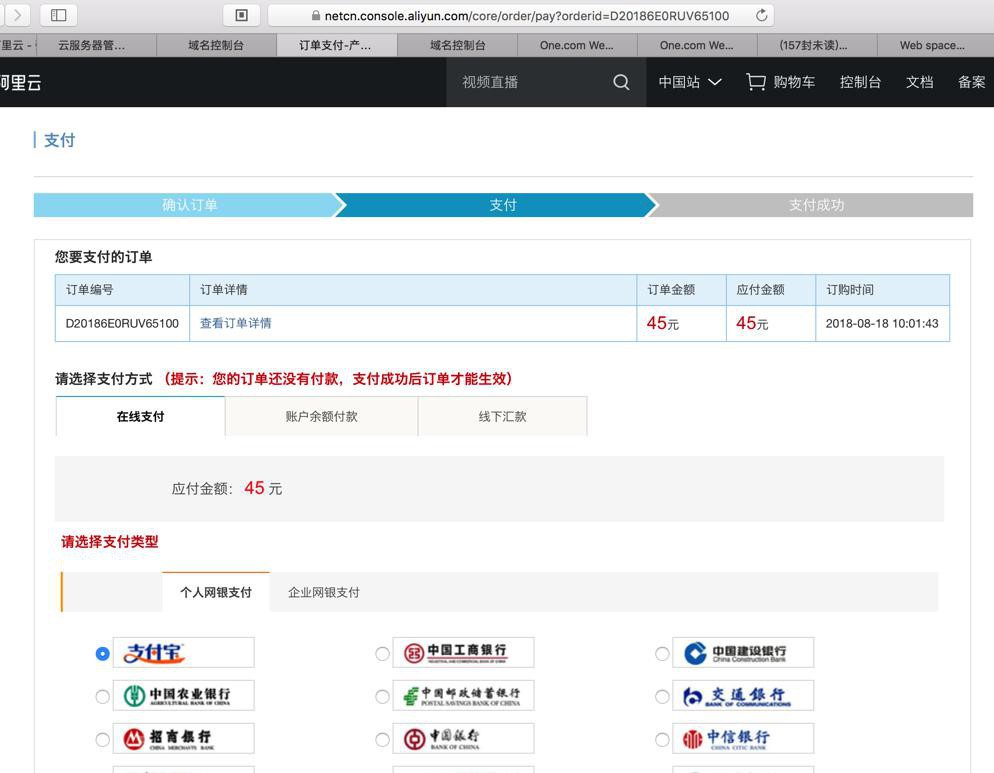Open the 157封未读 mail tab
994x773 pixels.
(x=817, y=45)
